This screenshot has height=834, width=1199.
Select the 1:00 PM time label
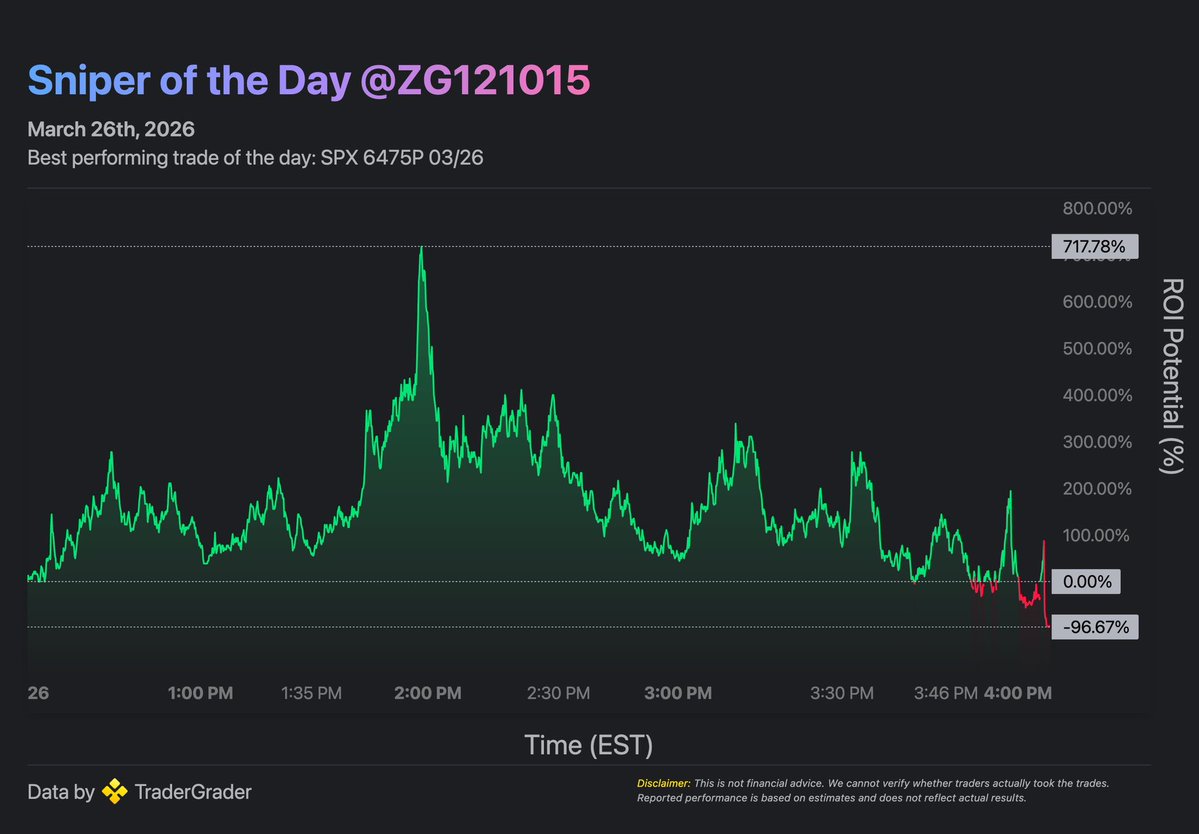pos(200,692)
